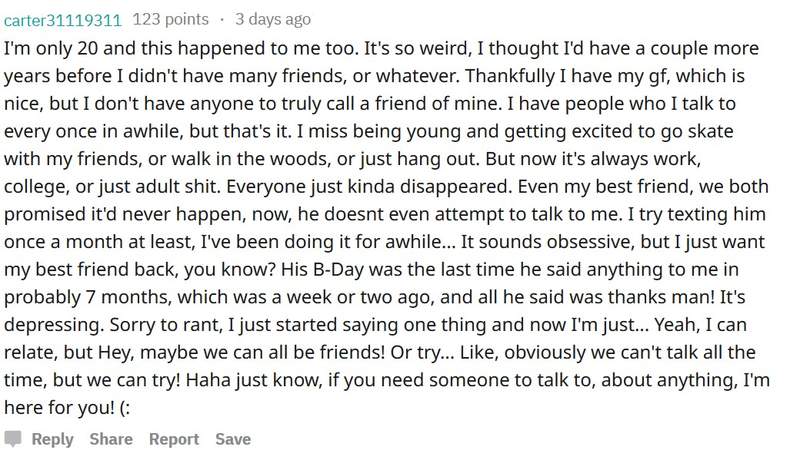Viewport: 800px width, 460px height.
Task: Click the Reply button
Action: coord(52,439)
